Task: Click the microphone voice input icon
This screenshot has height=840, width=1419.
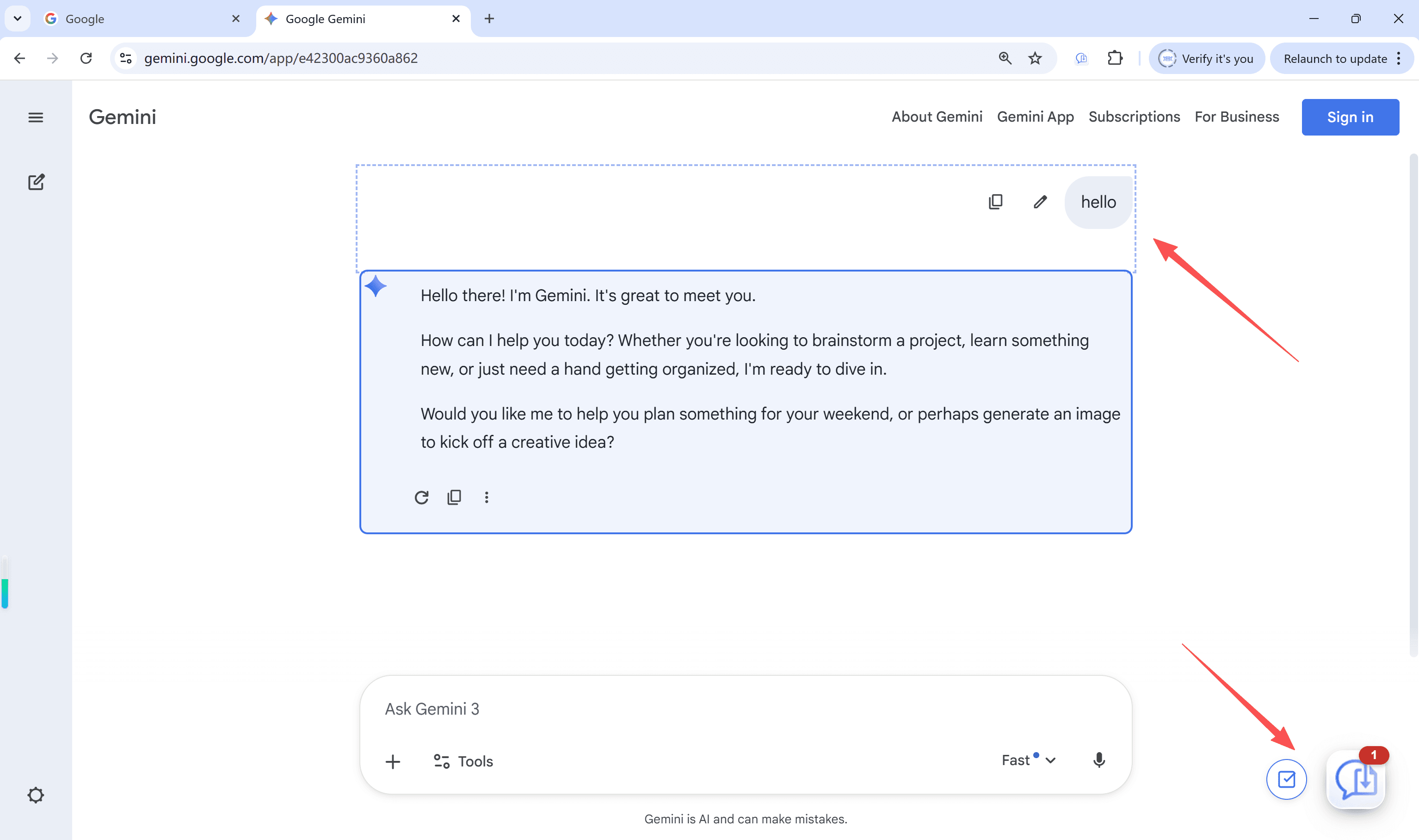Action: (x=1098, y=760)
